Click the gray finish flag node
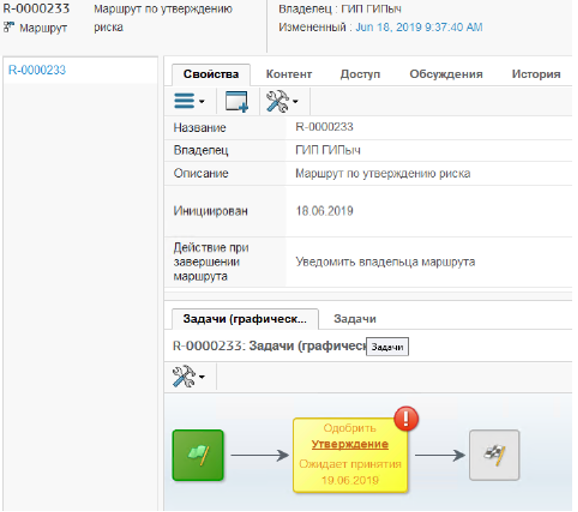This screenshot has width=578, height=512. pyautogui.click(x=495, y=456)
